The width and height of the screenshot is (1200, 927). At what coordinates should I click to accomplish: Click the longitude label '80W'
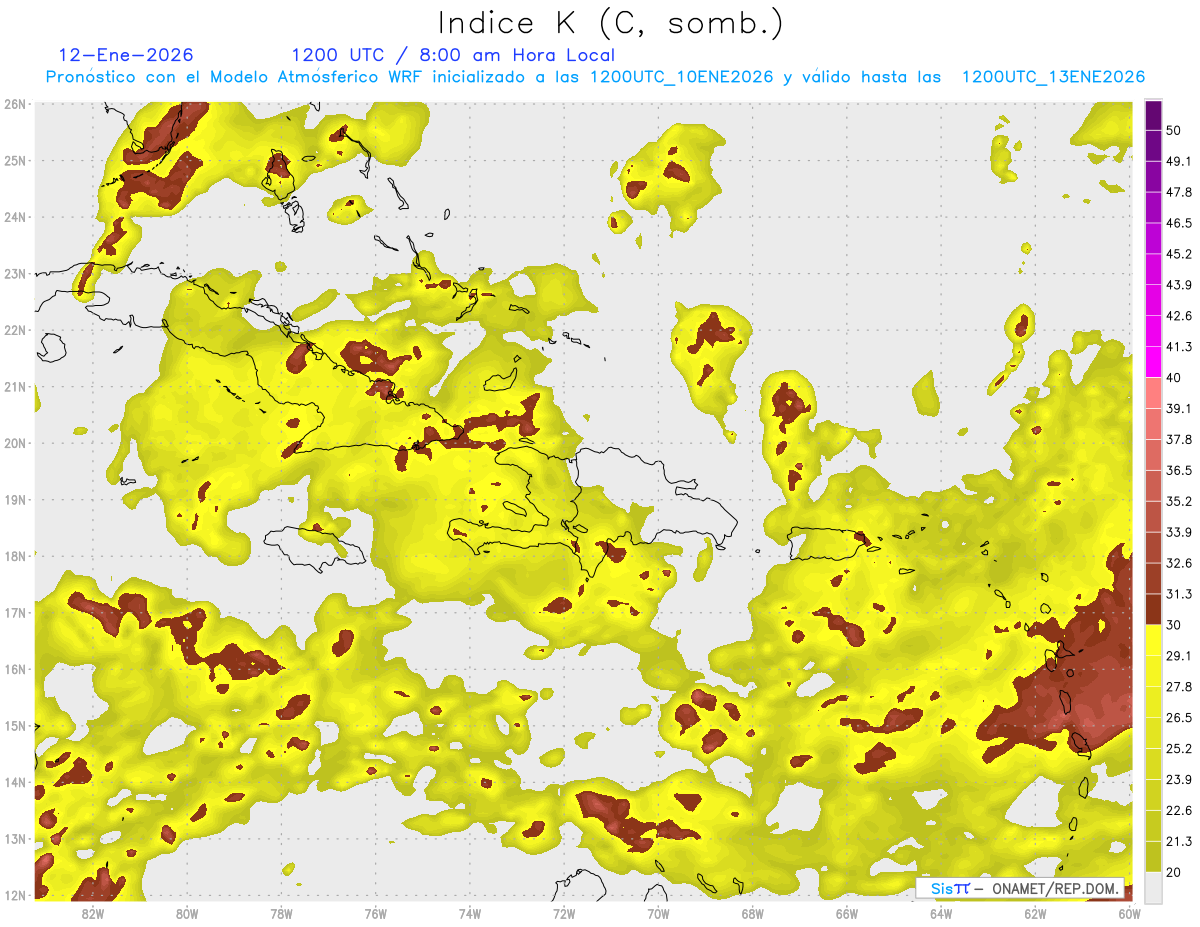[x=186, y=913]
